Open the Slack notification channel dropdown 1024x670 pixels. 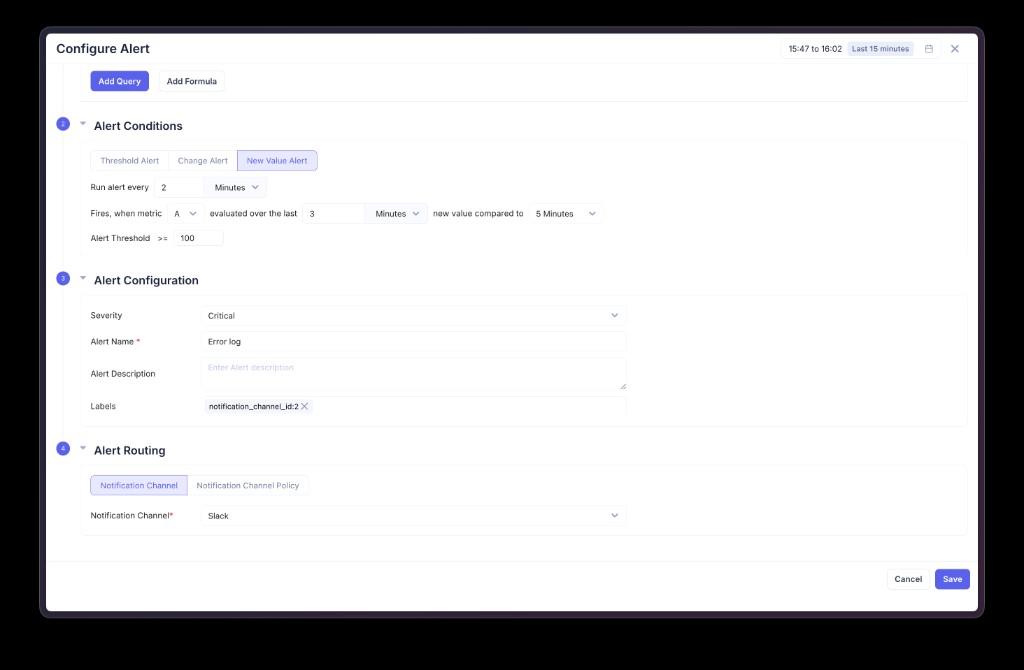click(413, 516)
